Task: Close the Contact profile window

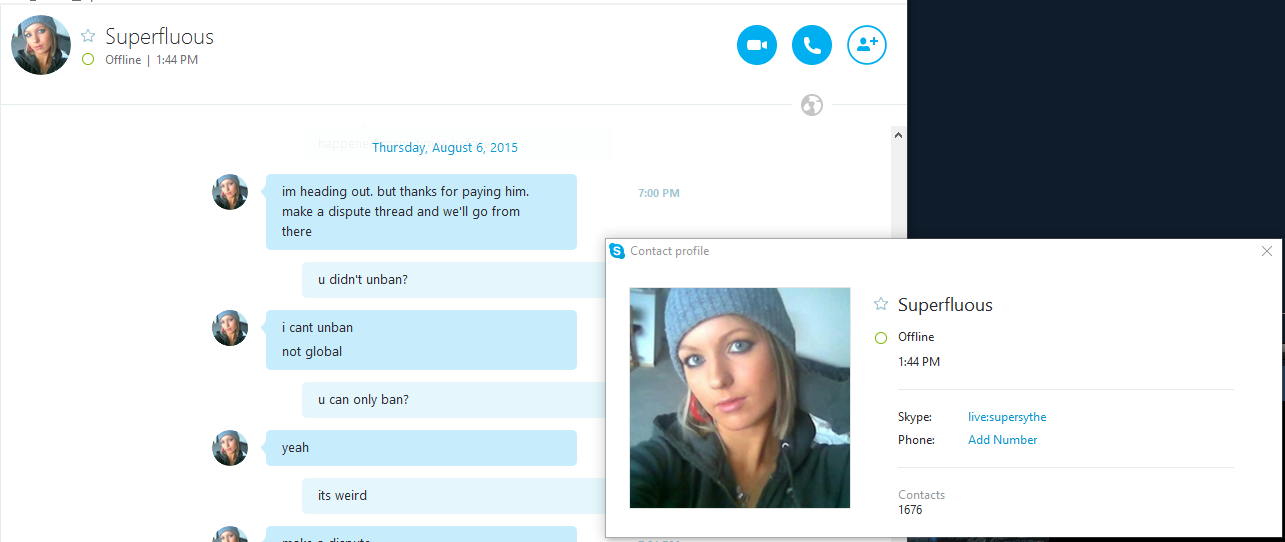Action: (1267, 251)
